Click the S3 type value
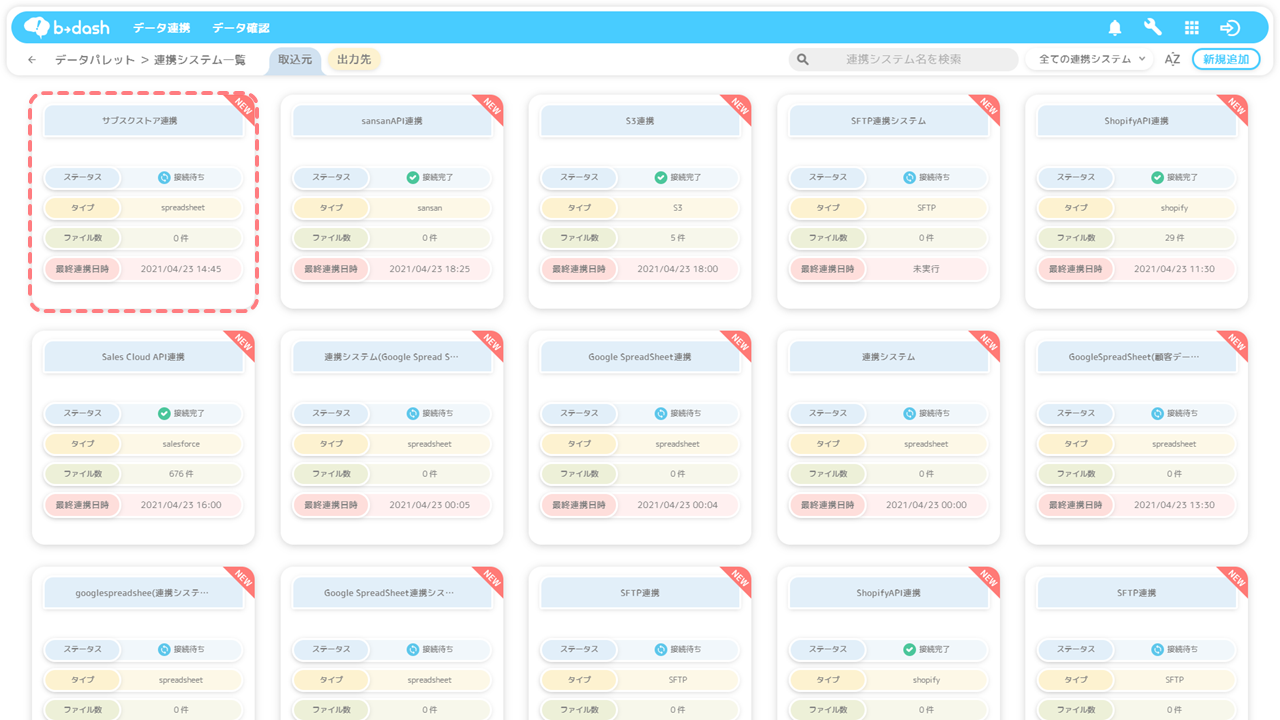The width and height of the screenshot is (1280, 720). pos(678,208)
